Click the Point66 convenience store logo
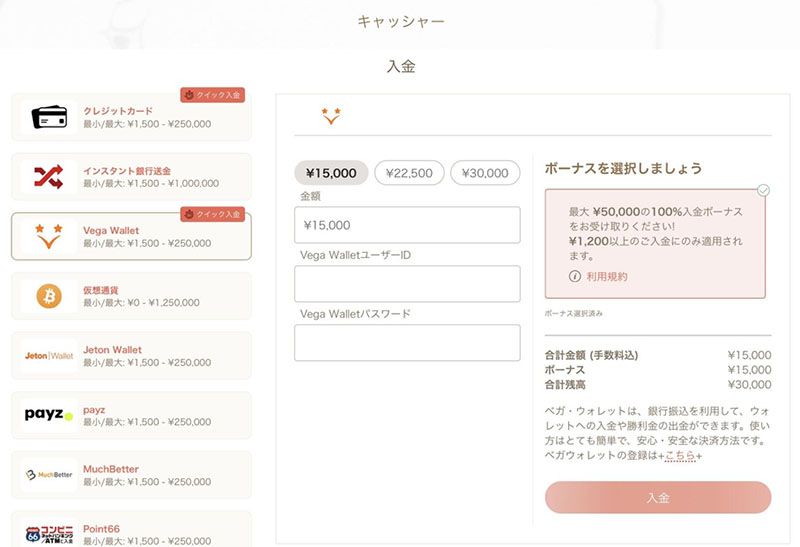Image resolution: width=800 pixels, height=547 pixels. pos(49,534)
